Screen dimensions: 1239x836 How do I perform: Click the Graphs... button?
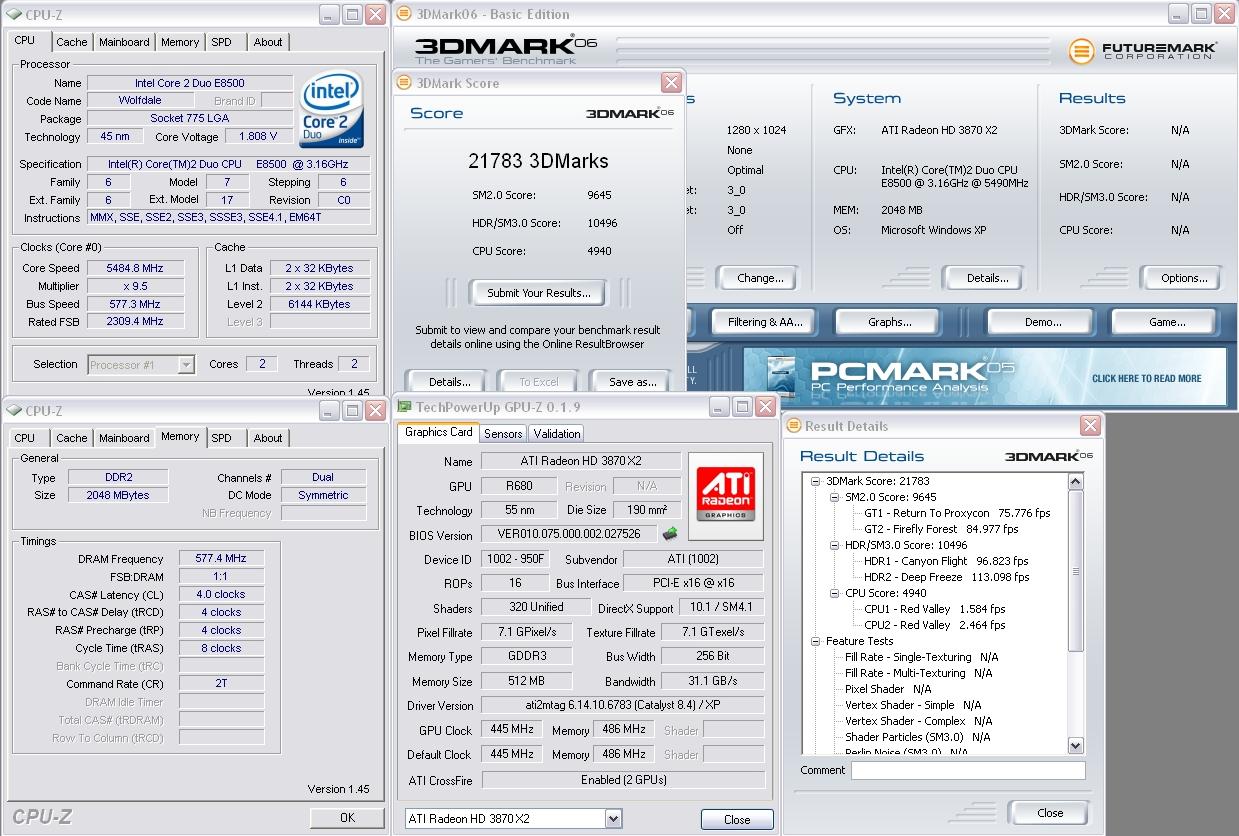click(x=890, y=322)
